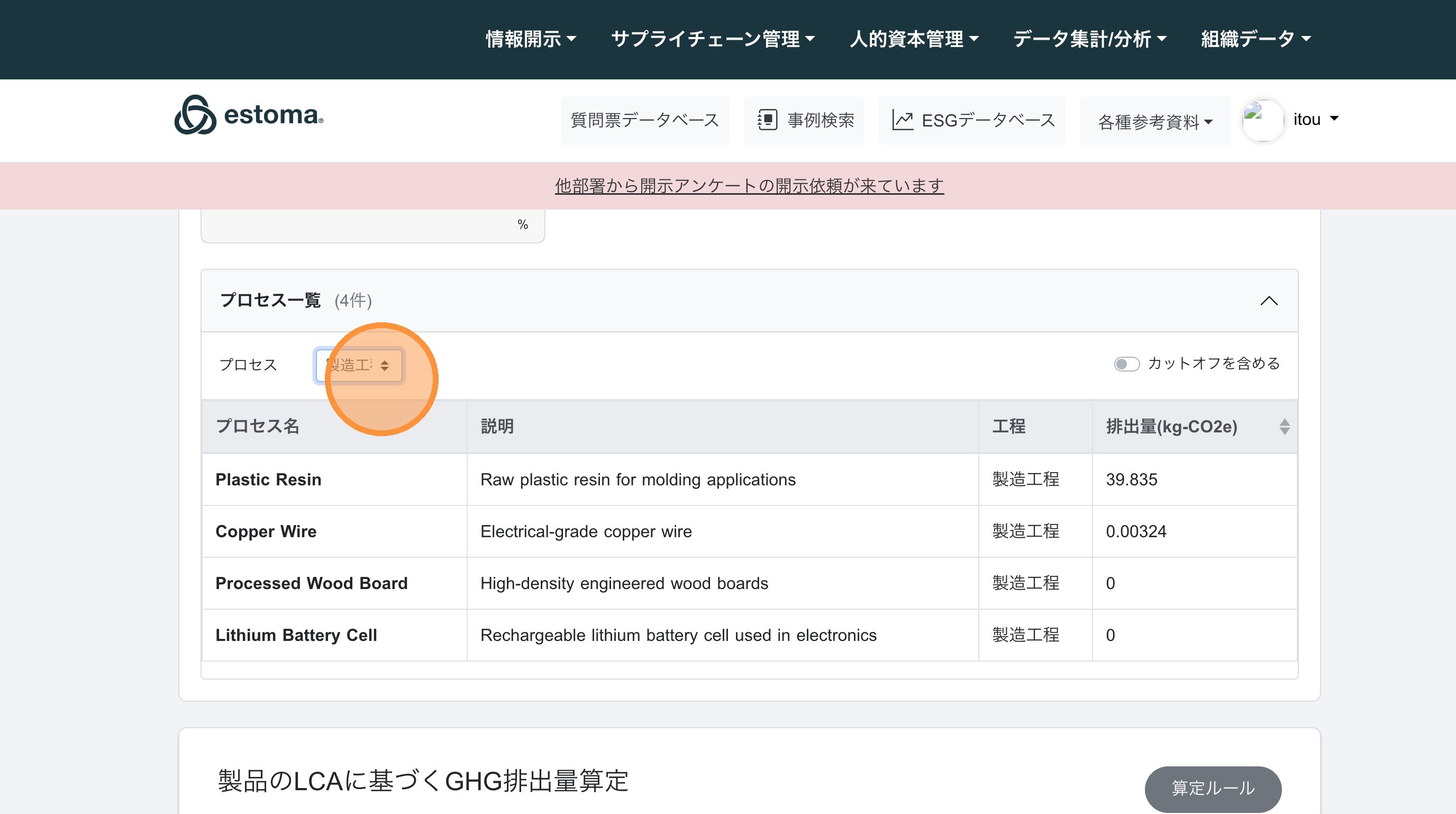
Task: Open the 各種参考資料 dropdown
Action: [1155, 121]
